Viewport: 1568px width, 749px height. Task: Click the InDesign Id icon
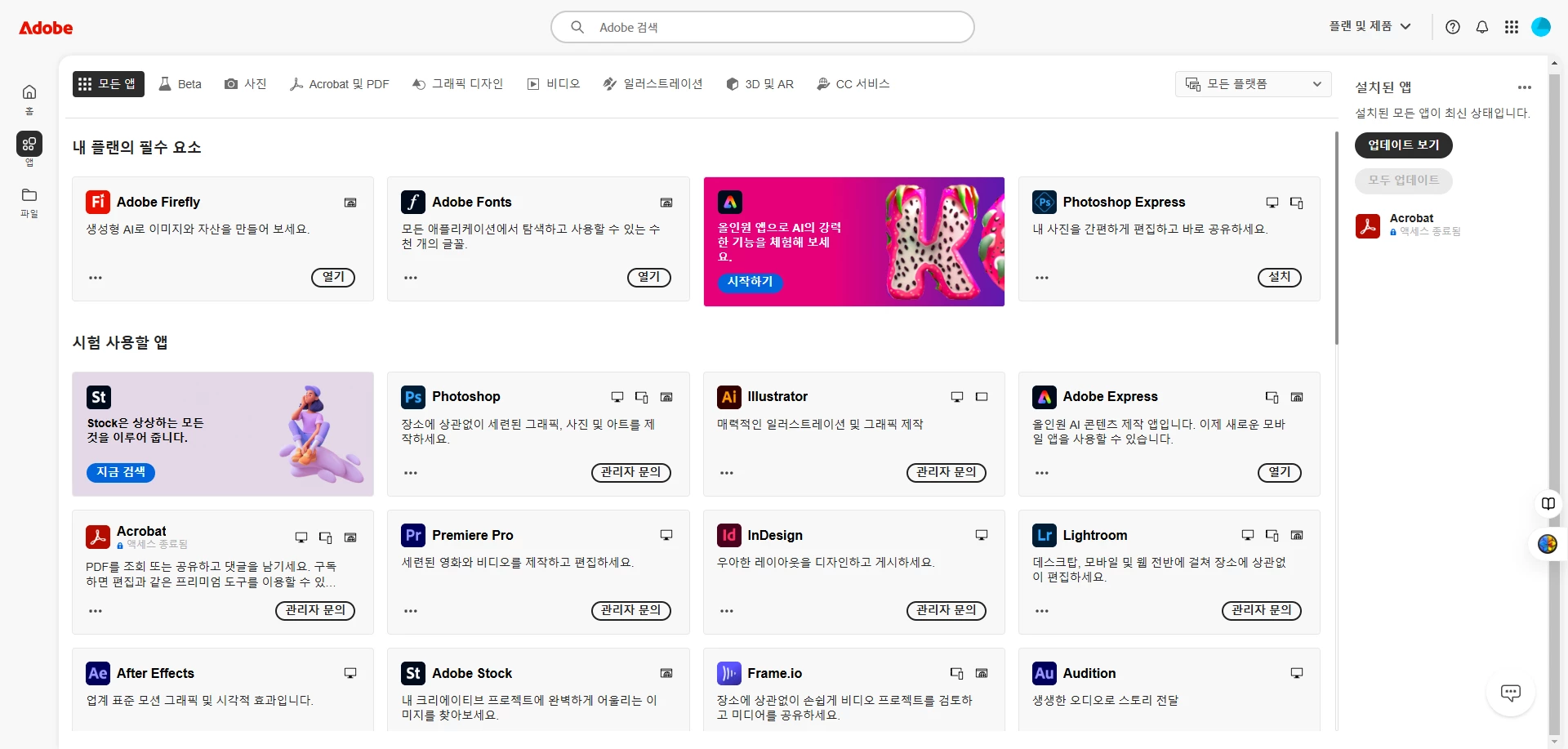click(729, 535)
